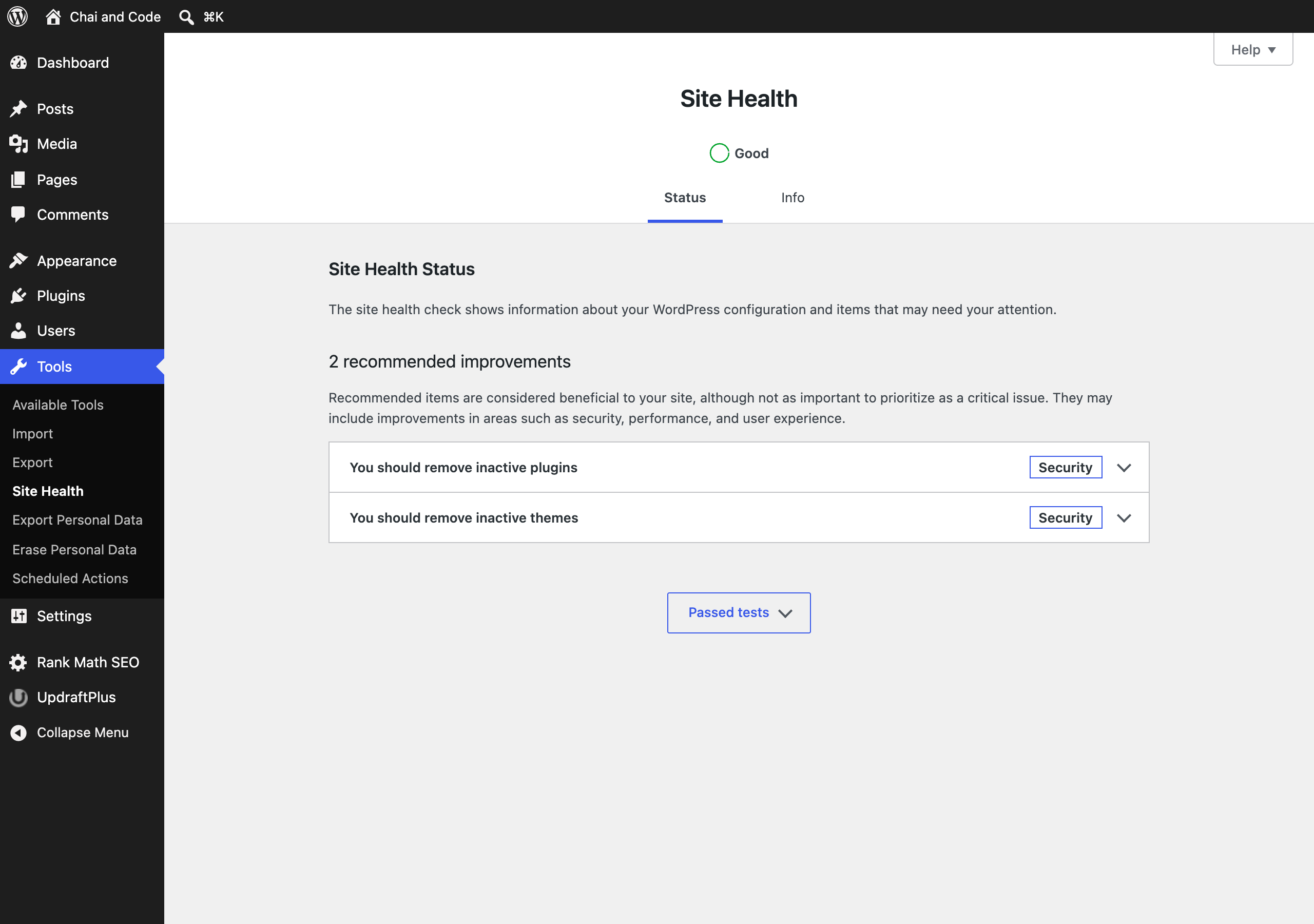
Task: Select Site Health in Tools submenu
Action: click(x=48, y=491)
